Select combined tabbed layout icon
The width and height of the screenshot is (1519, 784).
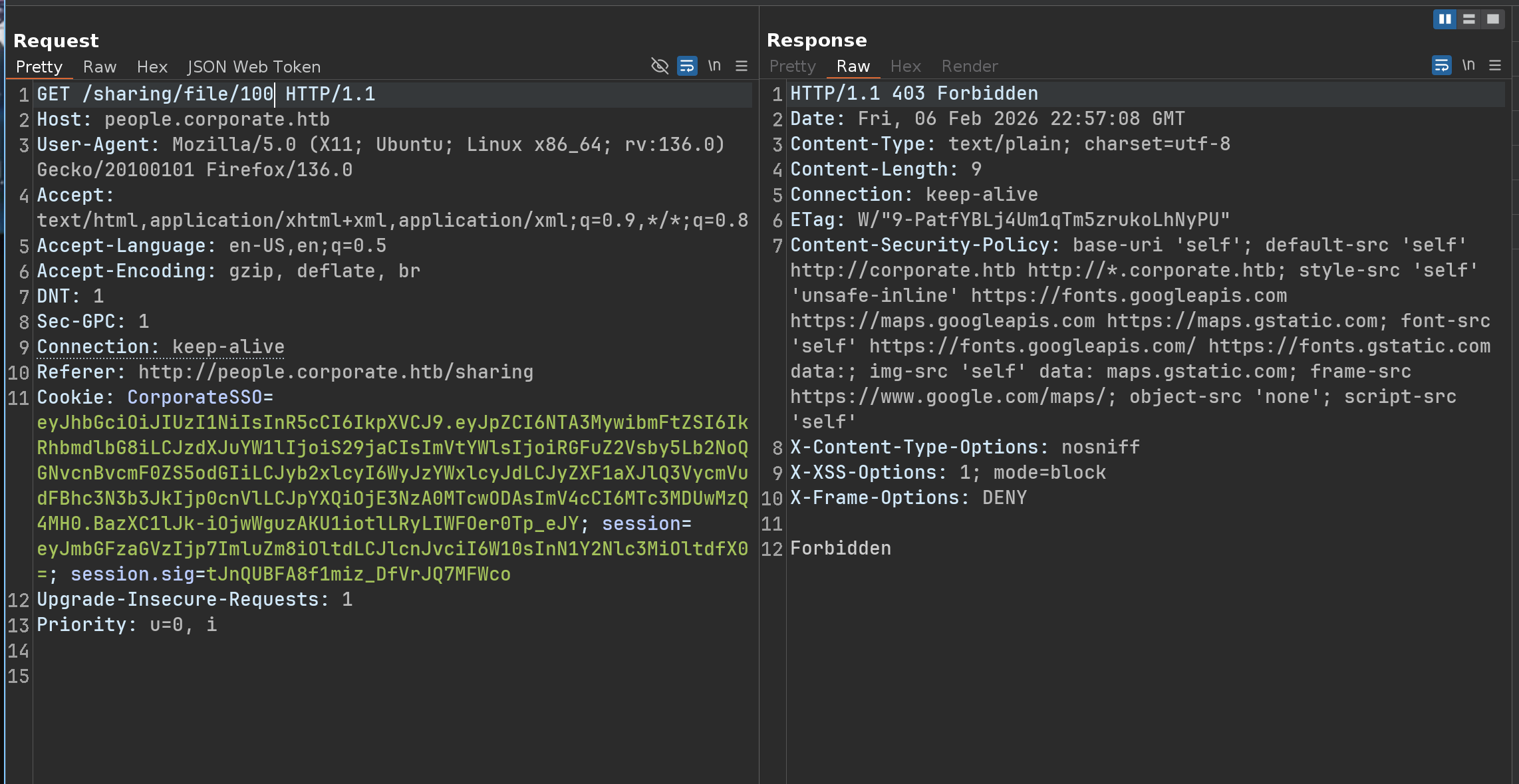coord(1493,19)
